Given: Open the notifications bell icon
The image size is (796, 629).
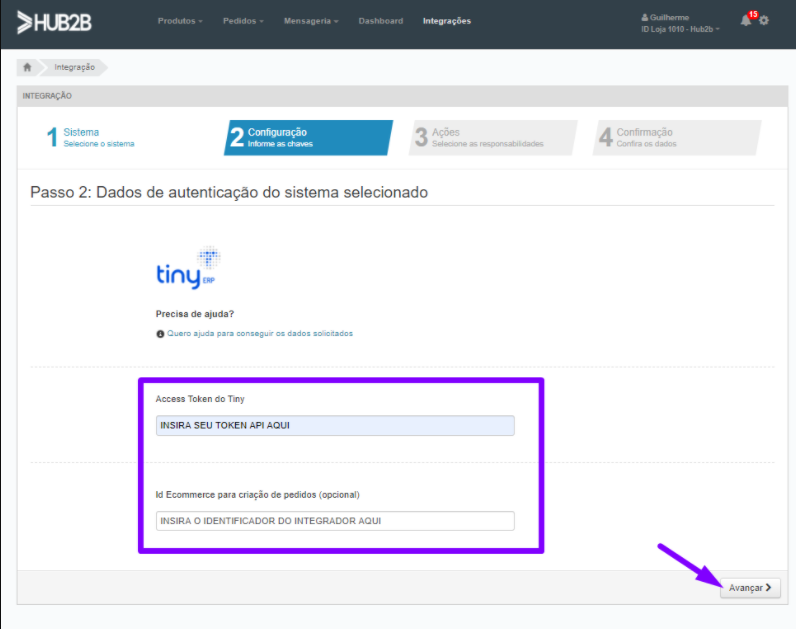Looking at the screenshot, I should [745, 21].
